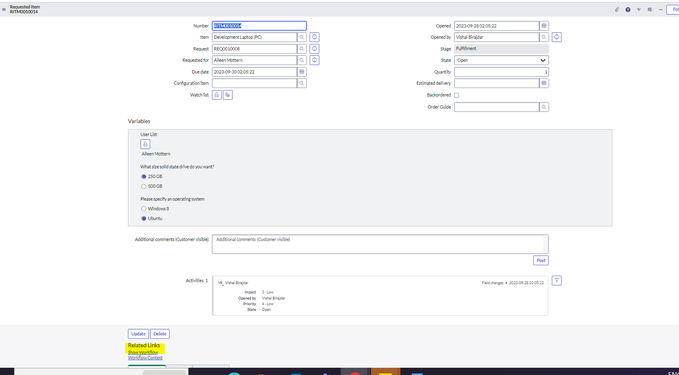Open the help icon in header

coord(627,10)
